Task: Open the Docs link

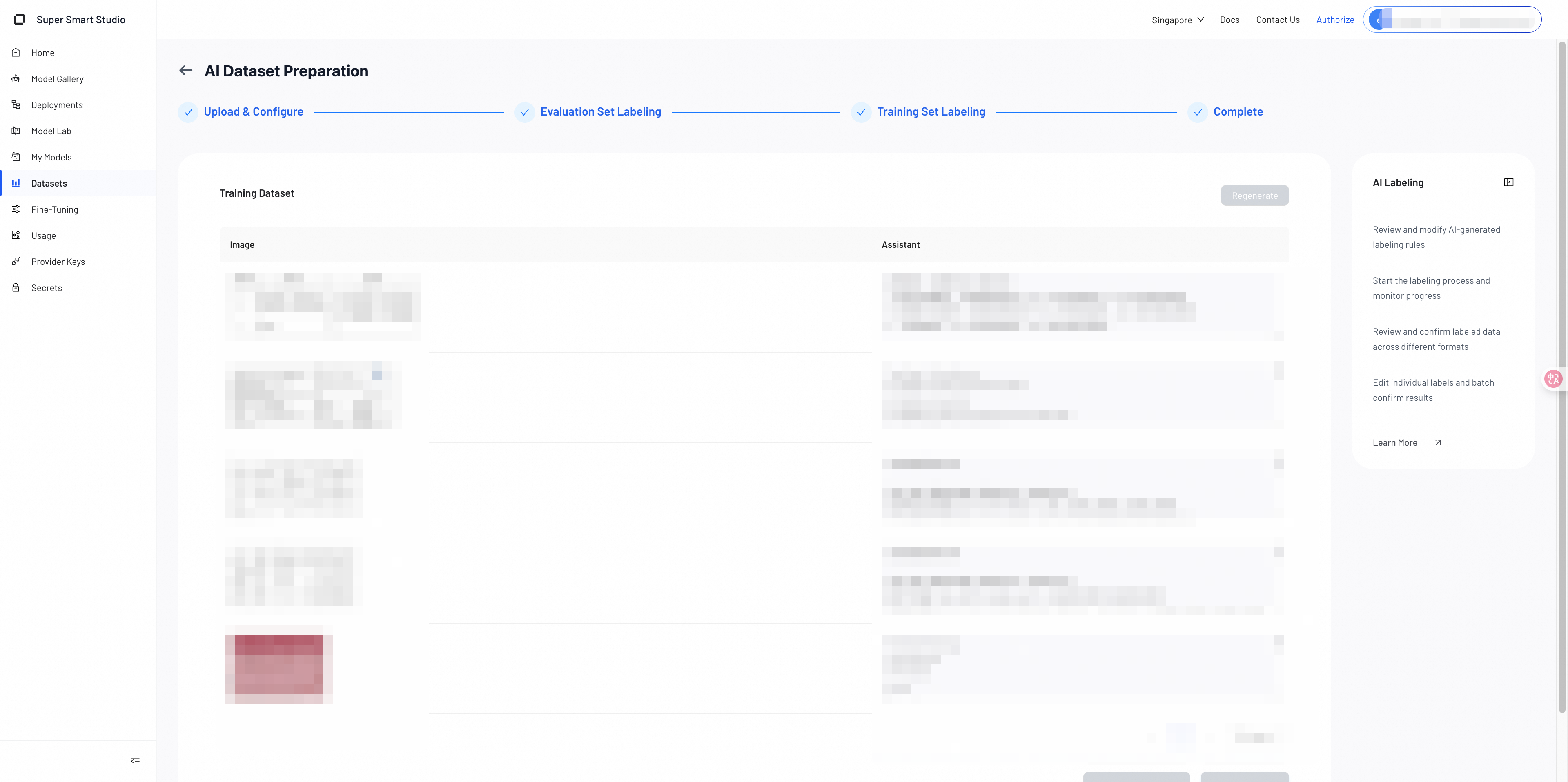Action: [x=1229, y=20]
